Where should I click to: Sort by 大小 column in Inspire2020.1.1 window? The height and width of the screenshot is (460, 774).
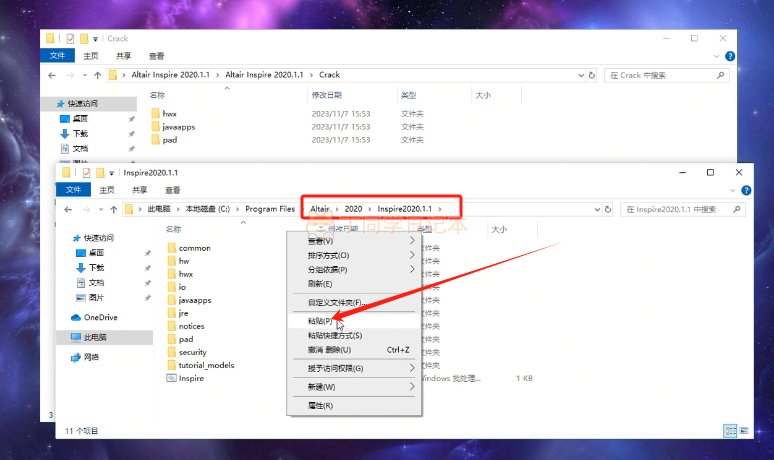click(499, 229)
